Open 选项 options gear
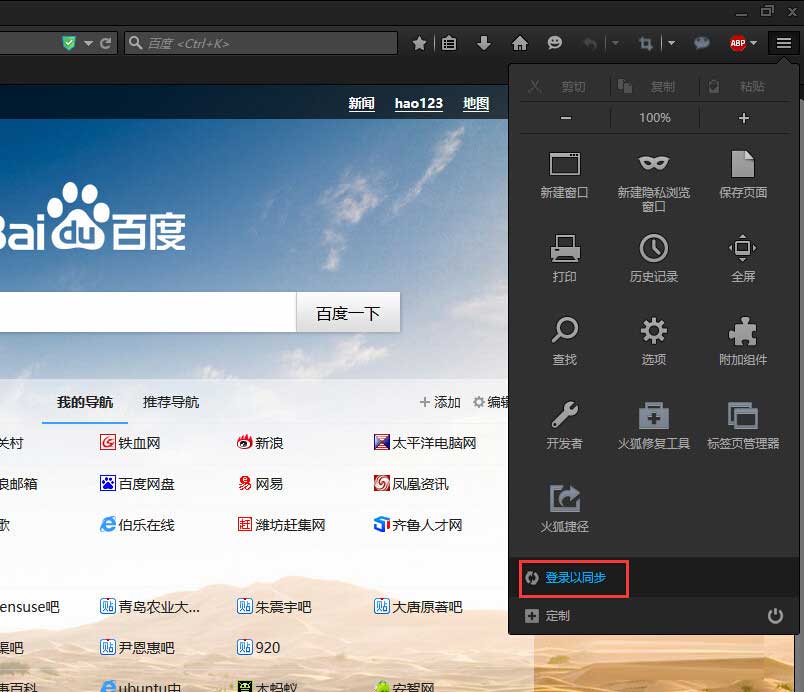The width and height of the screenshot is (804, 692). tap(654, 341)
